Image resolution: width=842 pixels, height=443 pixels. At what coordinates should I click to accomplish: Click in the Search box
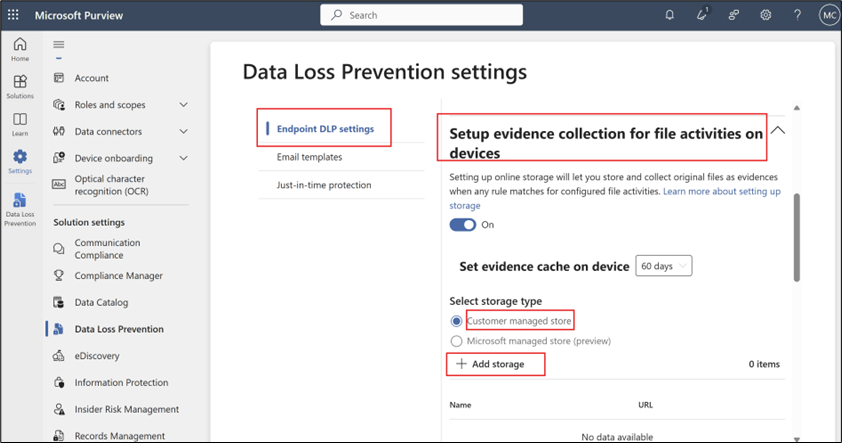[x=422, y=15]
